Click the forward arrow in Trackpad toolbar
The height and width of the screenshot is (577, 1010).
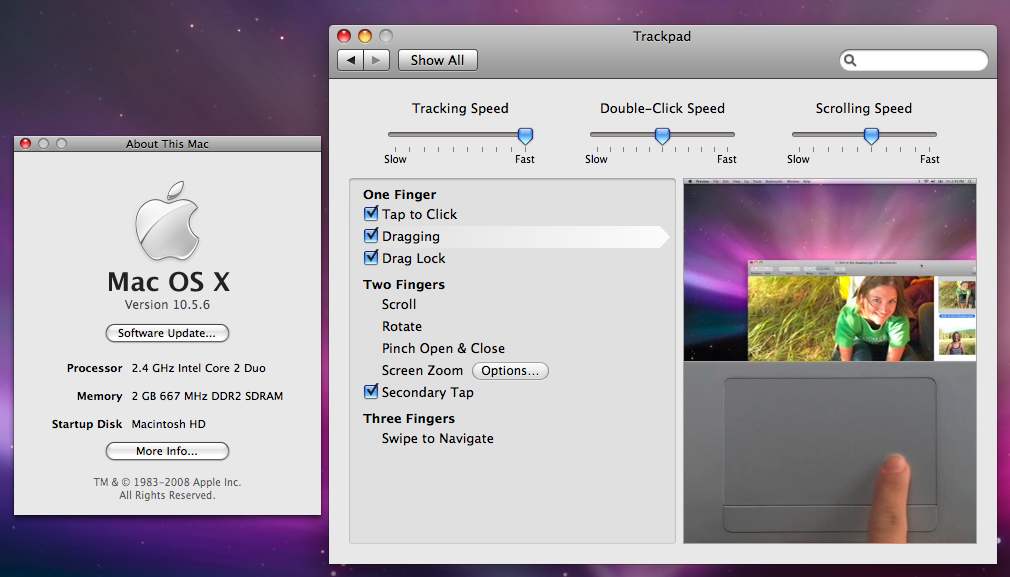[377, 61]
